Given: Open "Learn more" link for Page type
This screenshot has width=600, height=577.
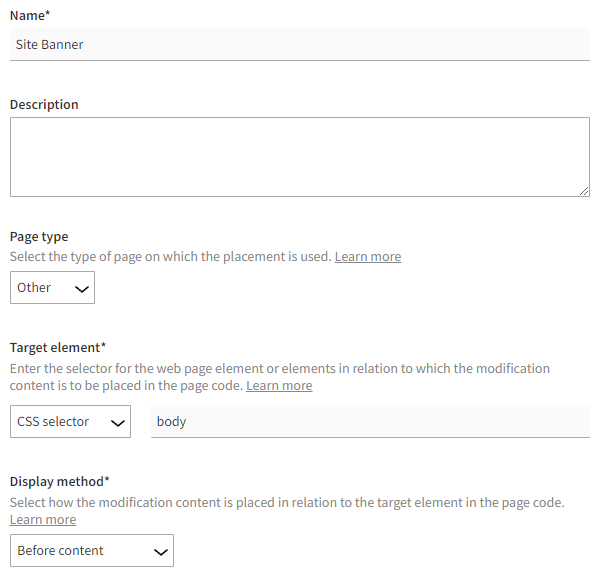Looking at the screenshot, I should pyautogui.click(x=367, y=257).
